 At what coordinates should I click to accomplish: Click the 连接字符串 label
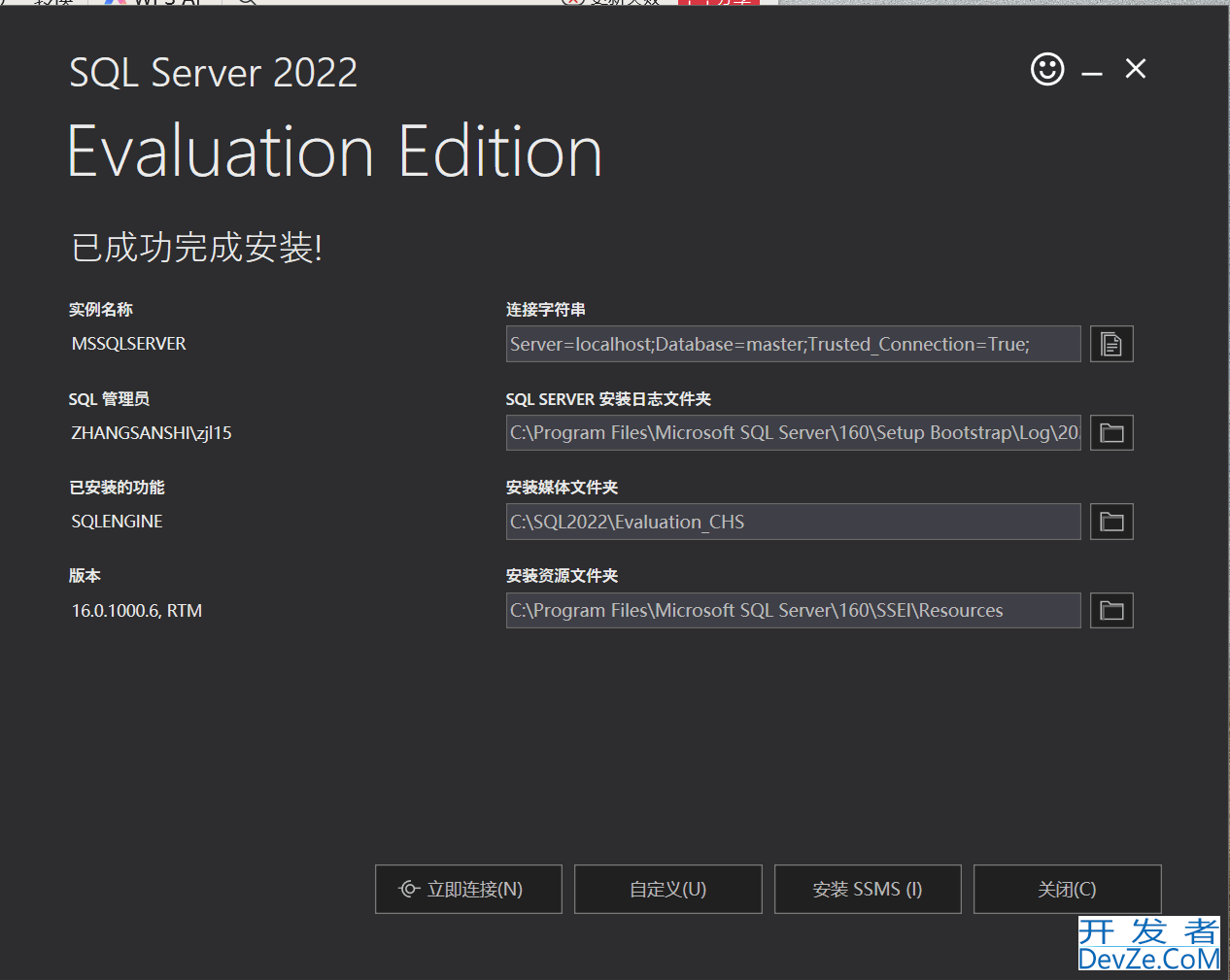point(546,310)
